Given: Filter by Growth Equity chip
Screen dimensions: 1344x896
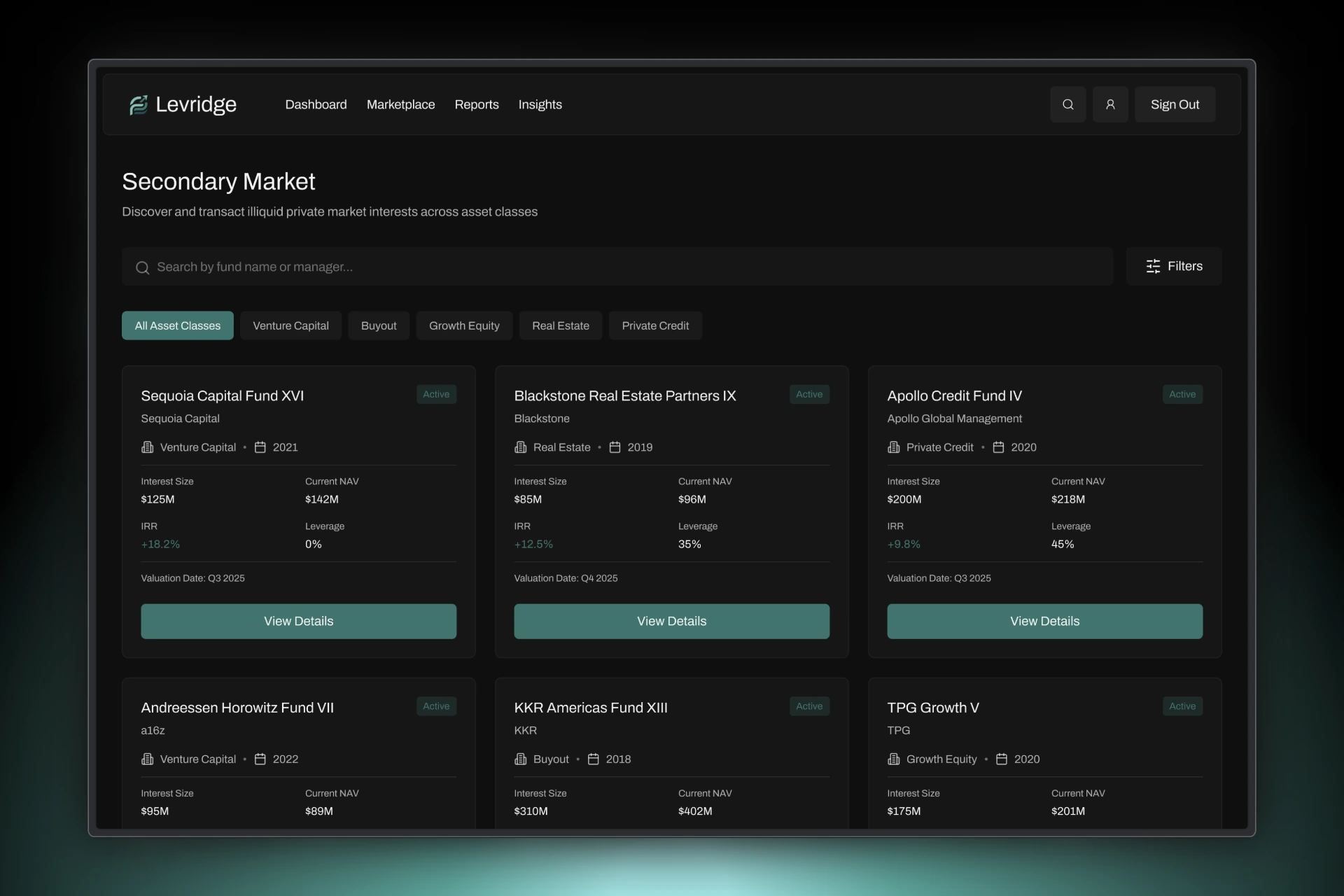Looking at the screenshot, I should [x=464, y=325].
